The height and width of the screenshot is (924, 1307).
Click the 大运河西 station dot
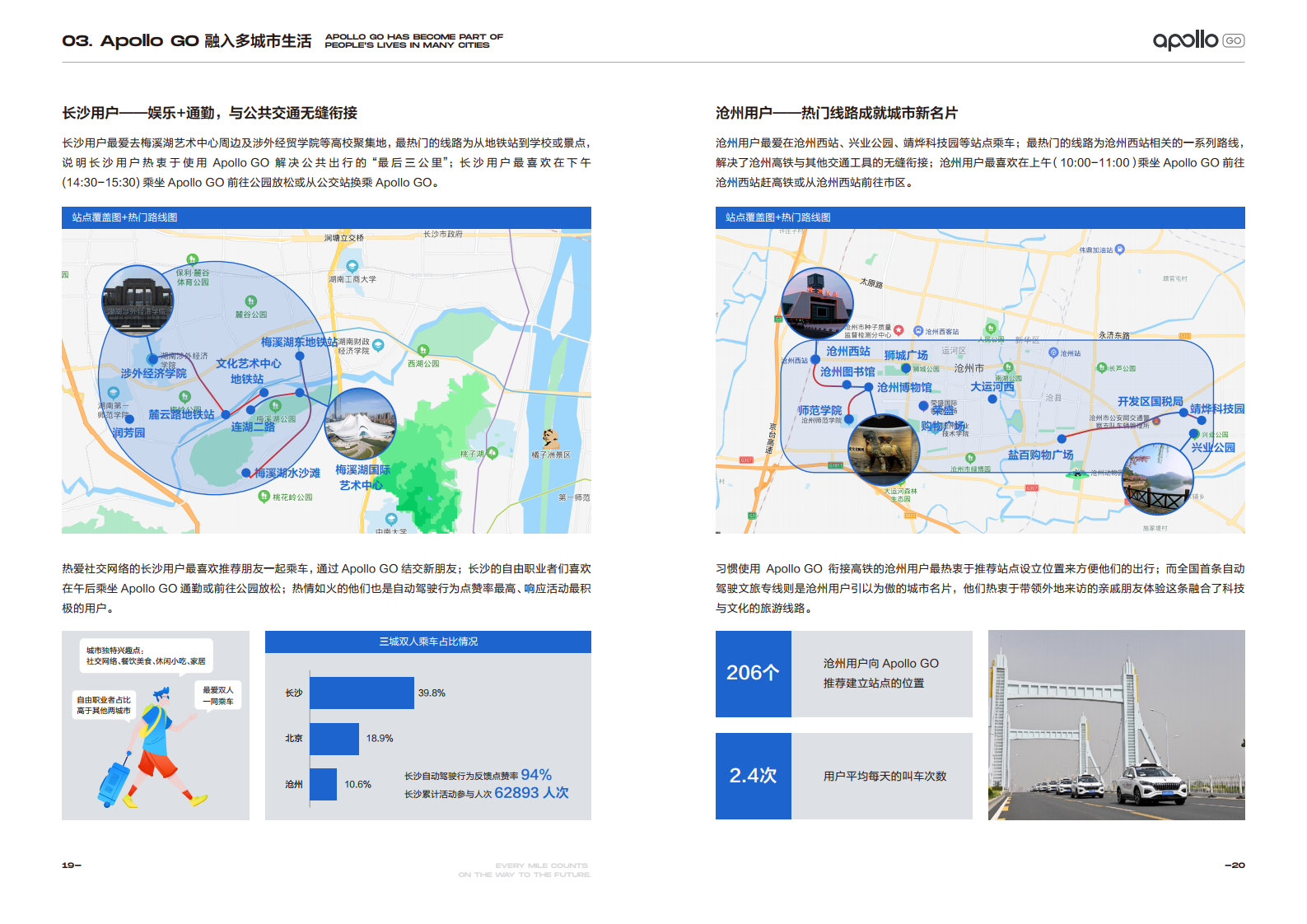click(992, 399)
